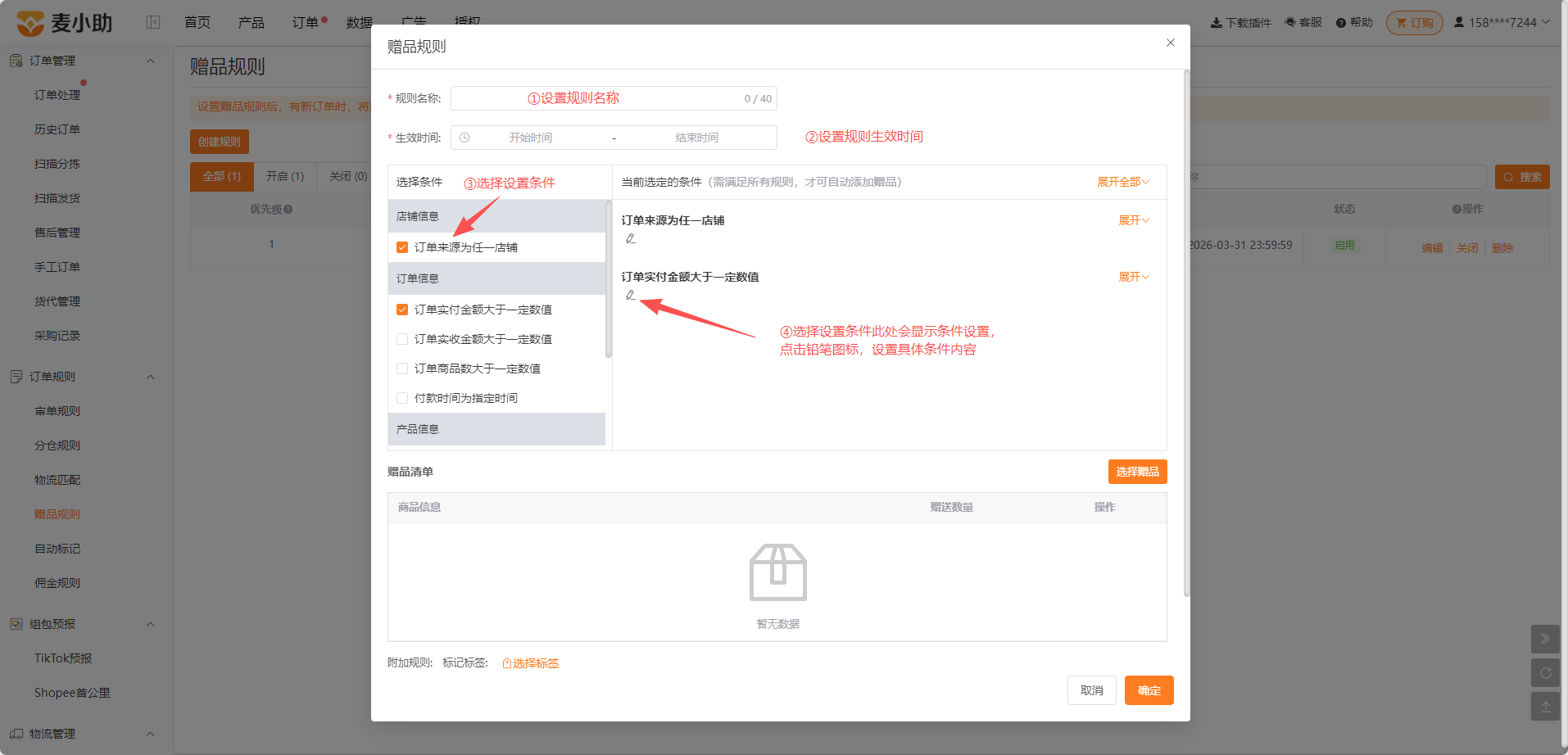Viewport: 1568px width, 755px height.
Task: Open 赠品规则 in sidebar
Action: click(x=57, y=514)
